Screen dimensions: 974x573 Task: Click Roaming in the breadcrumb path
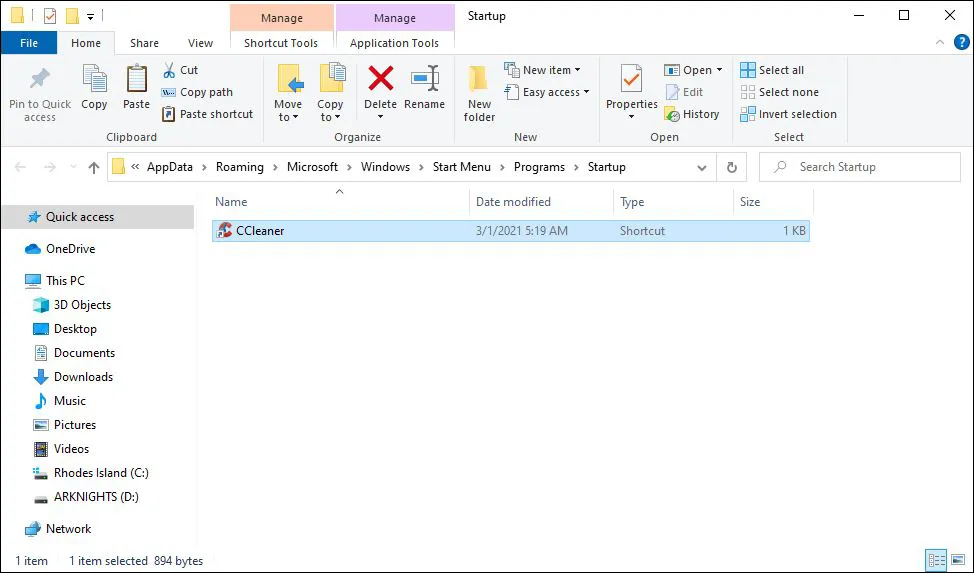point(240,167)
